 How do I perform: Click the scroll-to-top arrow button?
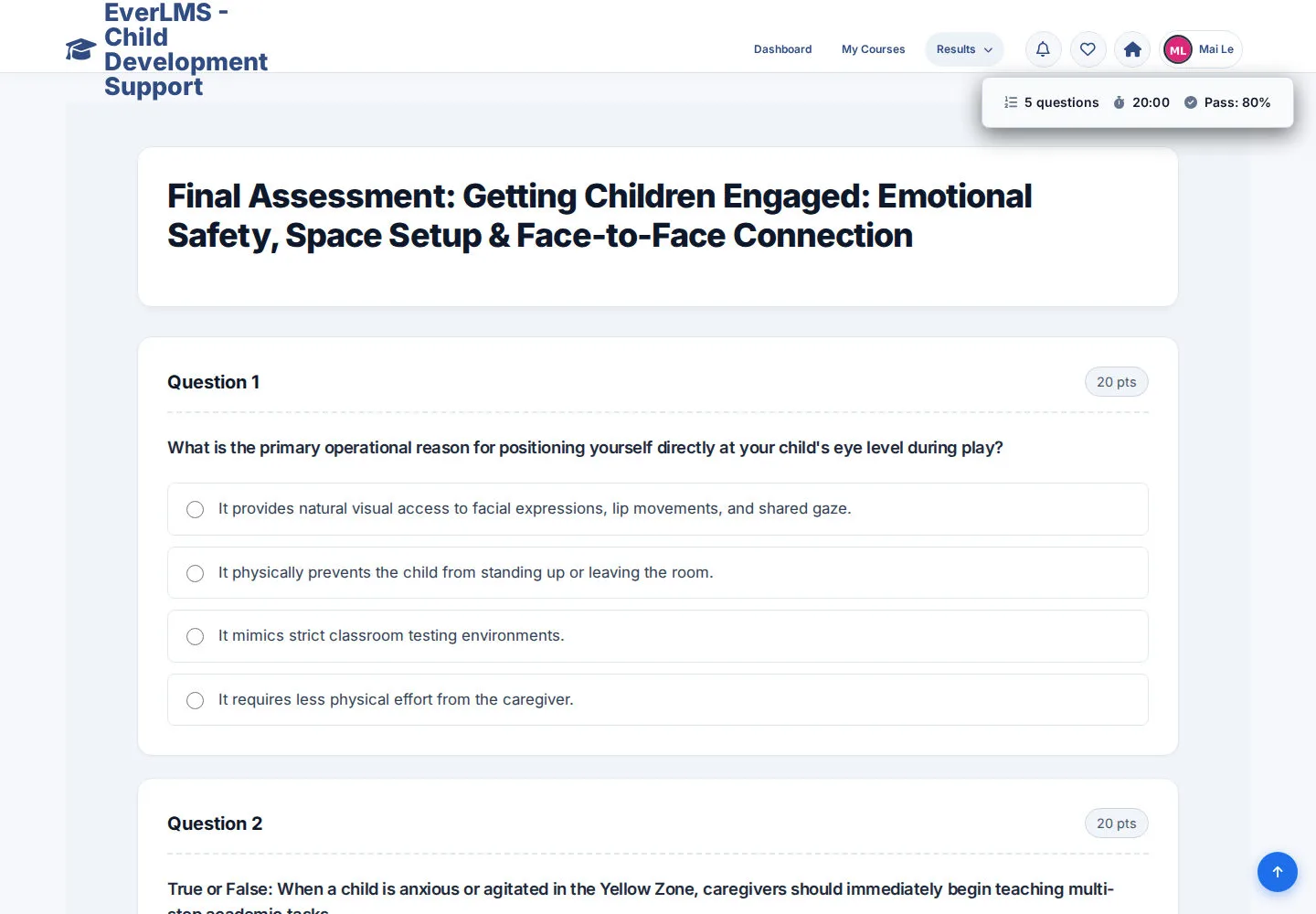tap(1278, 872)
